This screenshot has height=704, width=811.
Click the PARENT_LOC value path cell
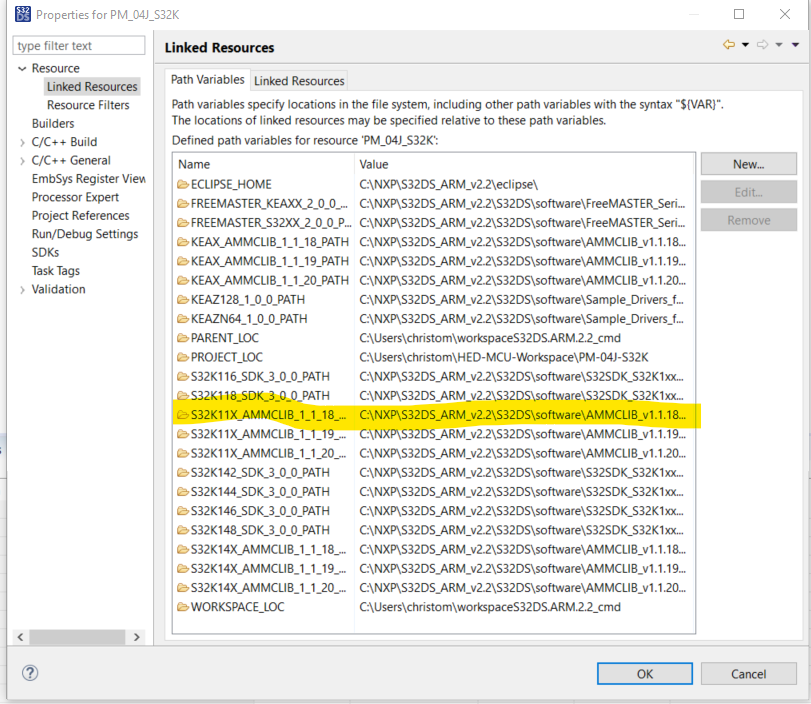pyautogui.click(x=490, y=338)
